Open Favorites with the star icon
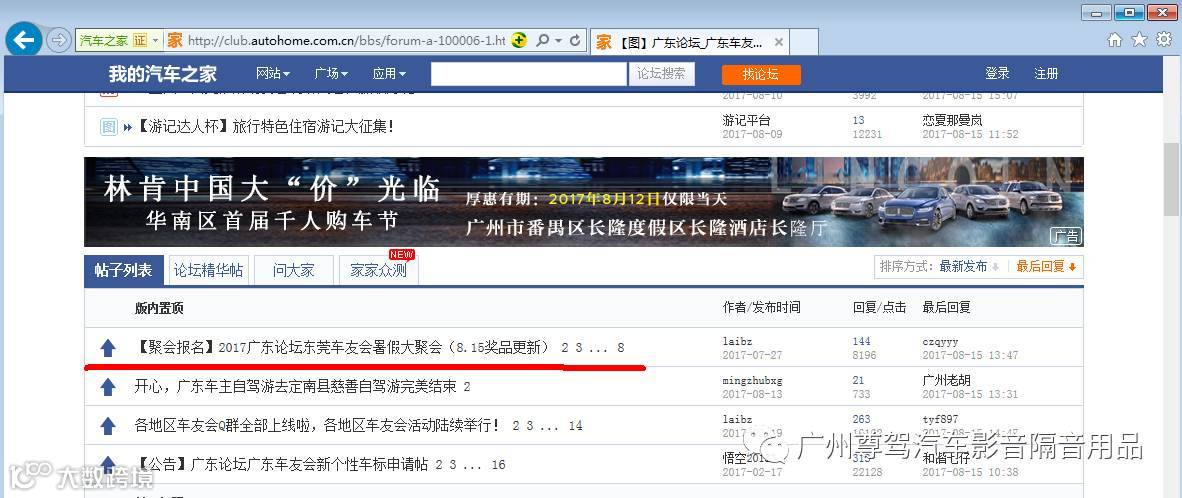Viewport: 1182px width, 498px height. coord(1139,39)
